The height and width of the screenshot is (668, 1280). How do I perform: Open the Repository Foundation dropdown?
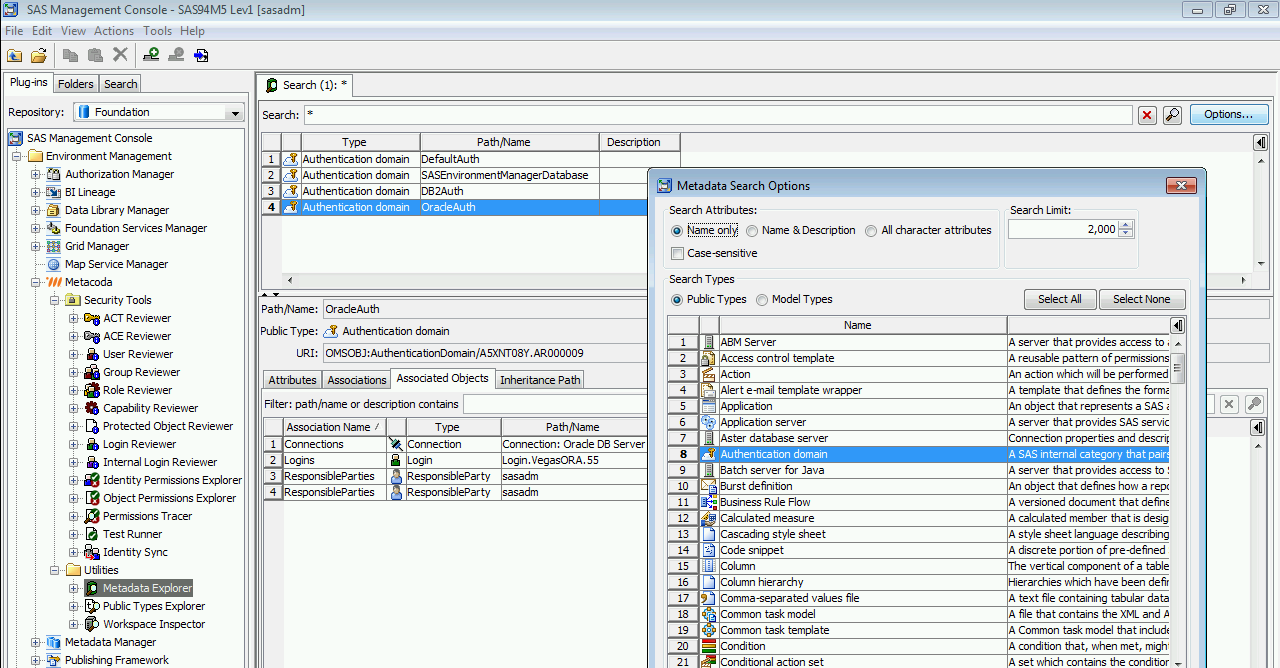point(235,113)
